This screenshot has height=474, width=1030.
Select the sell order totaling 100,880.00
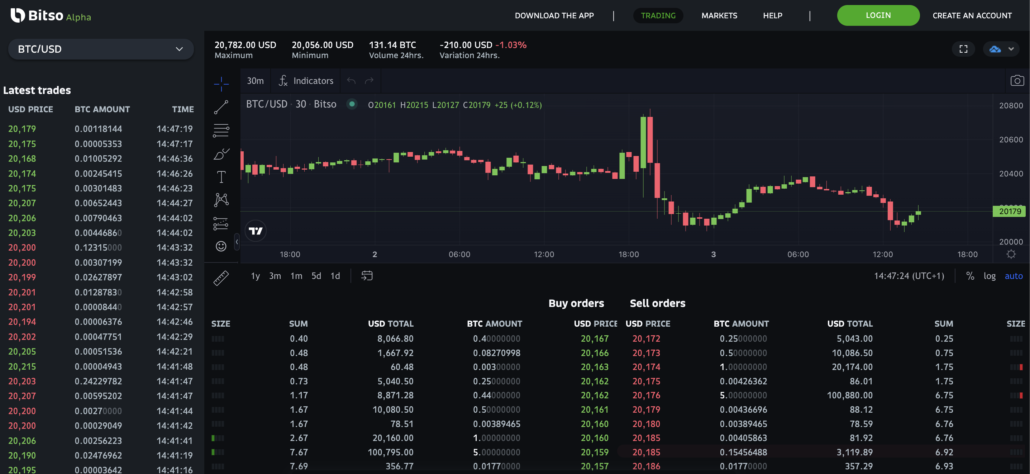click(825, 395)
